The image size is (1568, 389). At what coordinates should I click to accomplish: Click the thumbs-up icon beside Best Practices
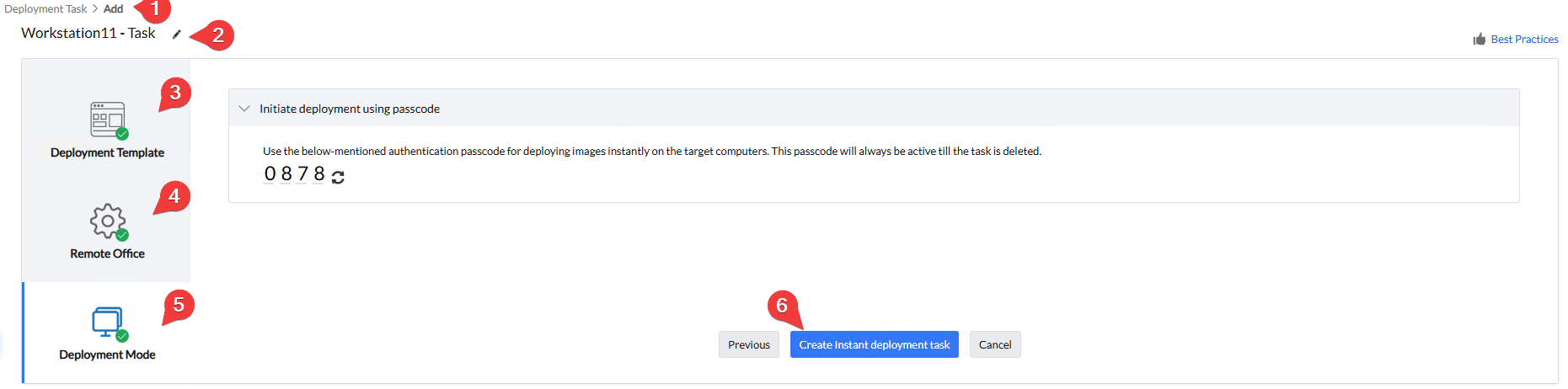pos(1479,40)
